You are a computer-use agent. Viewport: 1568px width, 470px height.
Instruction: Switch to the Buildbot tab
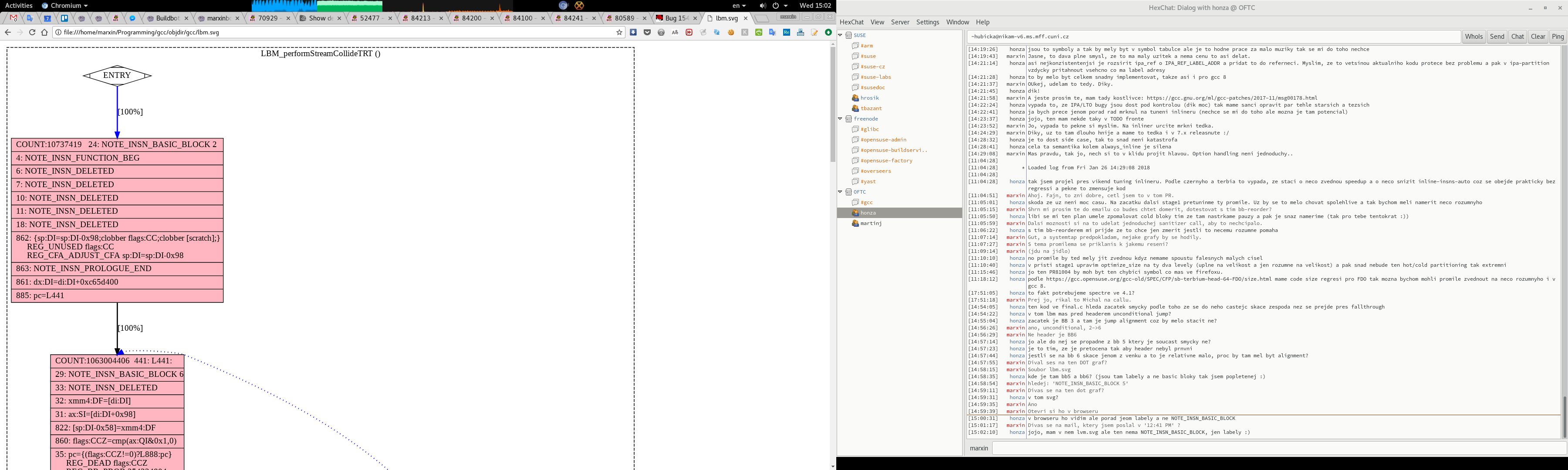point(167,18)
